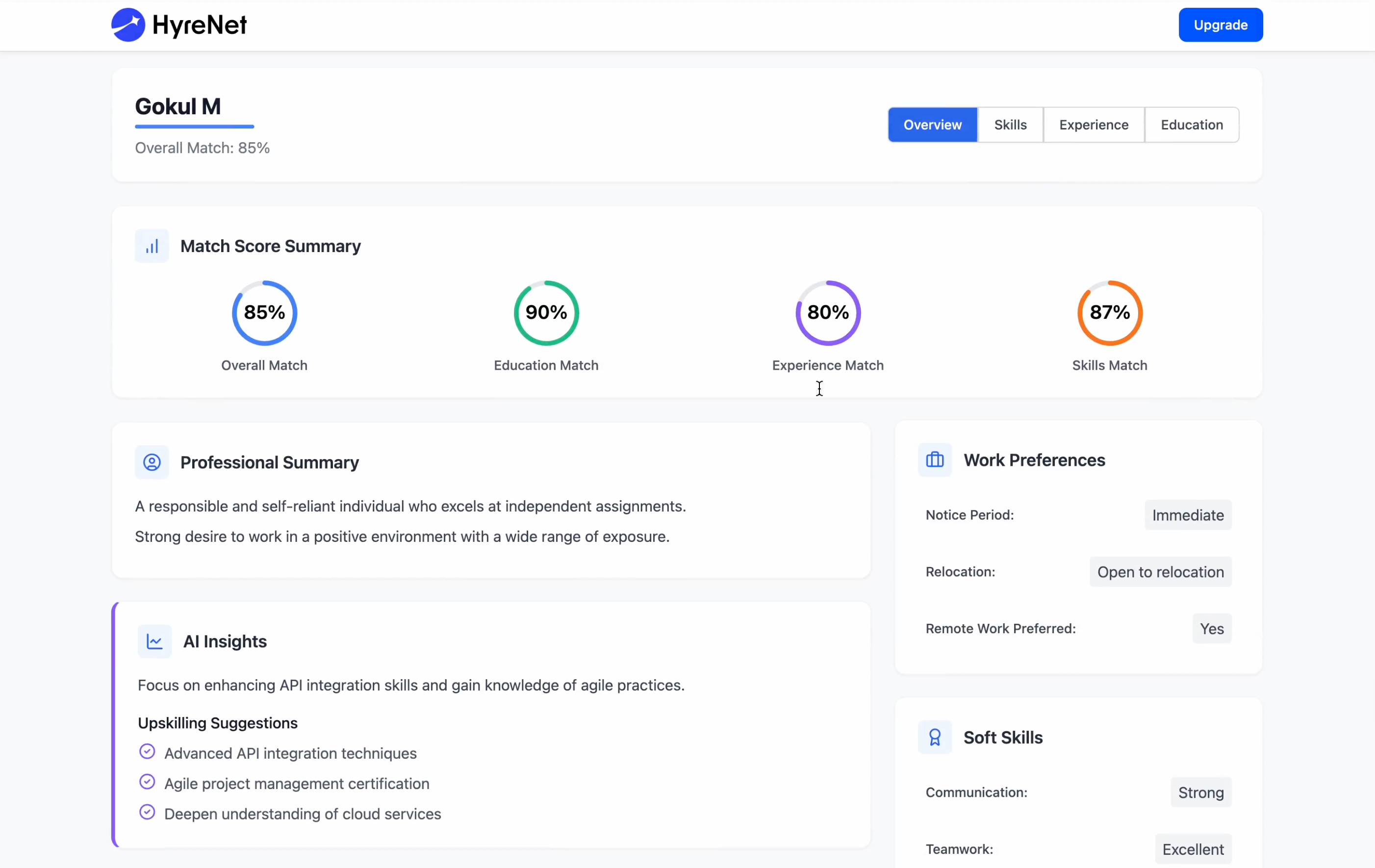The width and height of the screenshot is (1375, 868).
Task: Open the Experience tab
Action: pyautogui.click(x=1094, y=125)
